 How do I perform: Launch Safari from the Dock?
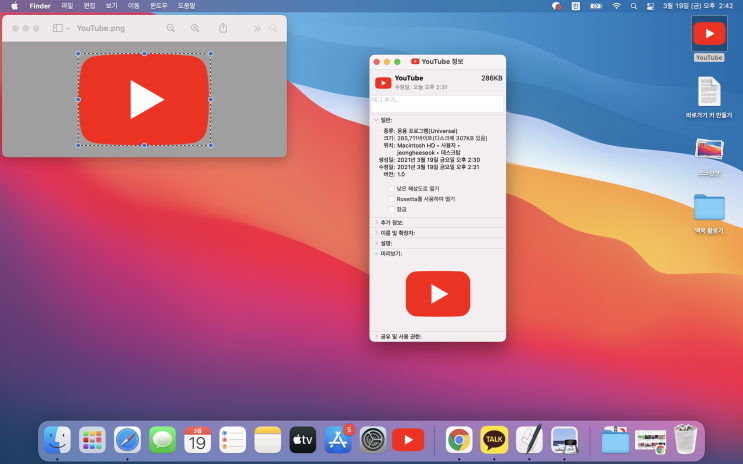click(x=127, y=440)
